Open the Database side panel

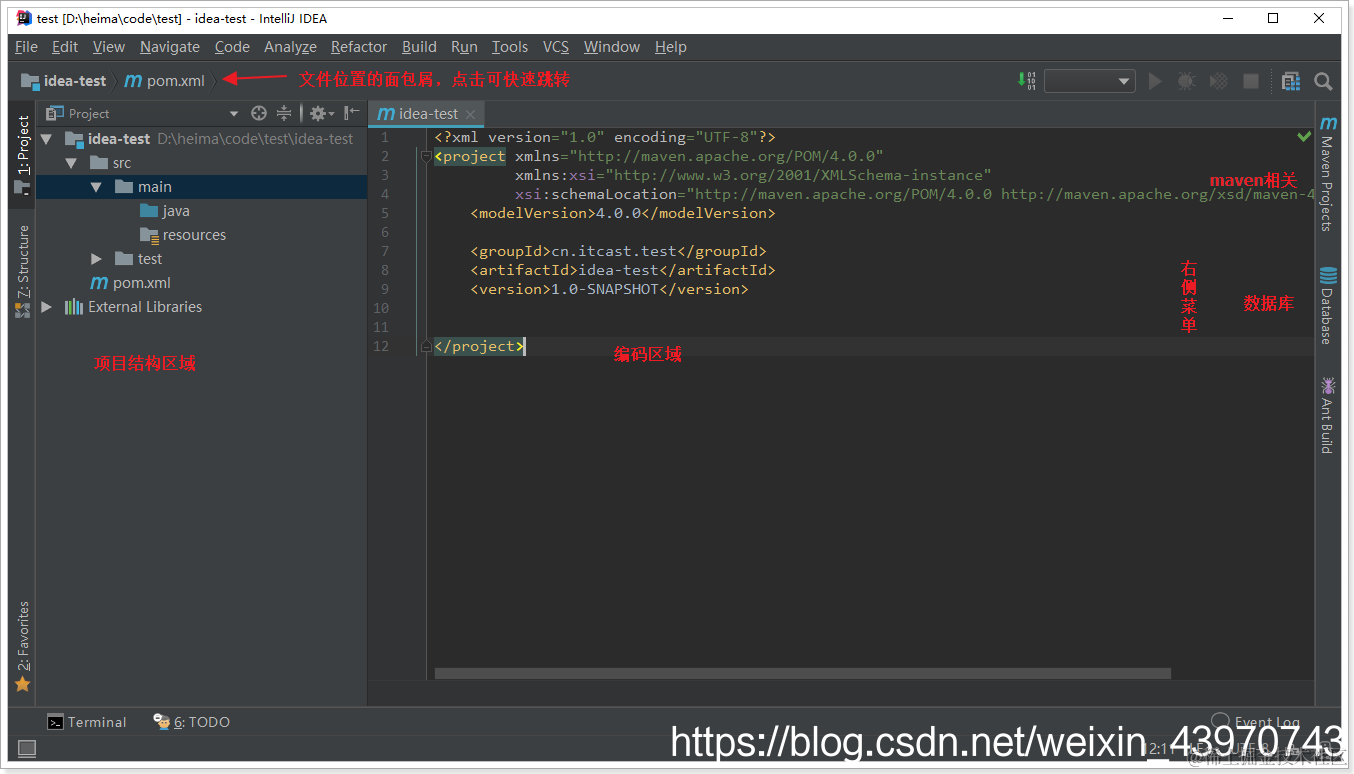[1327, 305]
